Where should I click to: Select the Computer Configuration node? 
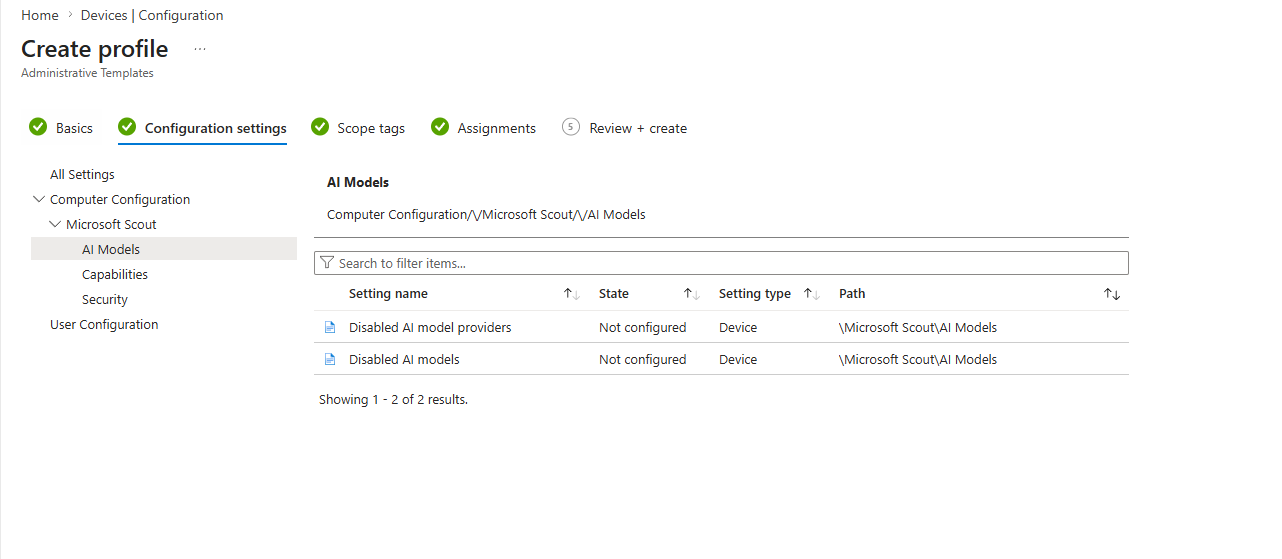pyautogui.click(x=120, y=199)
